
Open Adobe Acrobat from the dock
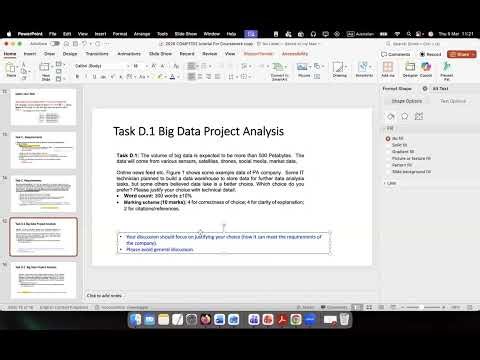tap(282, 320)
